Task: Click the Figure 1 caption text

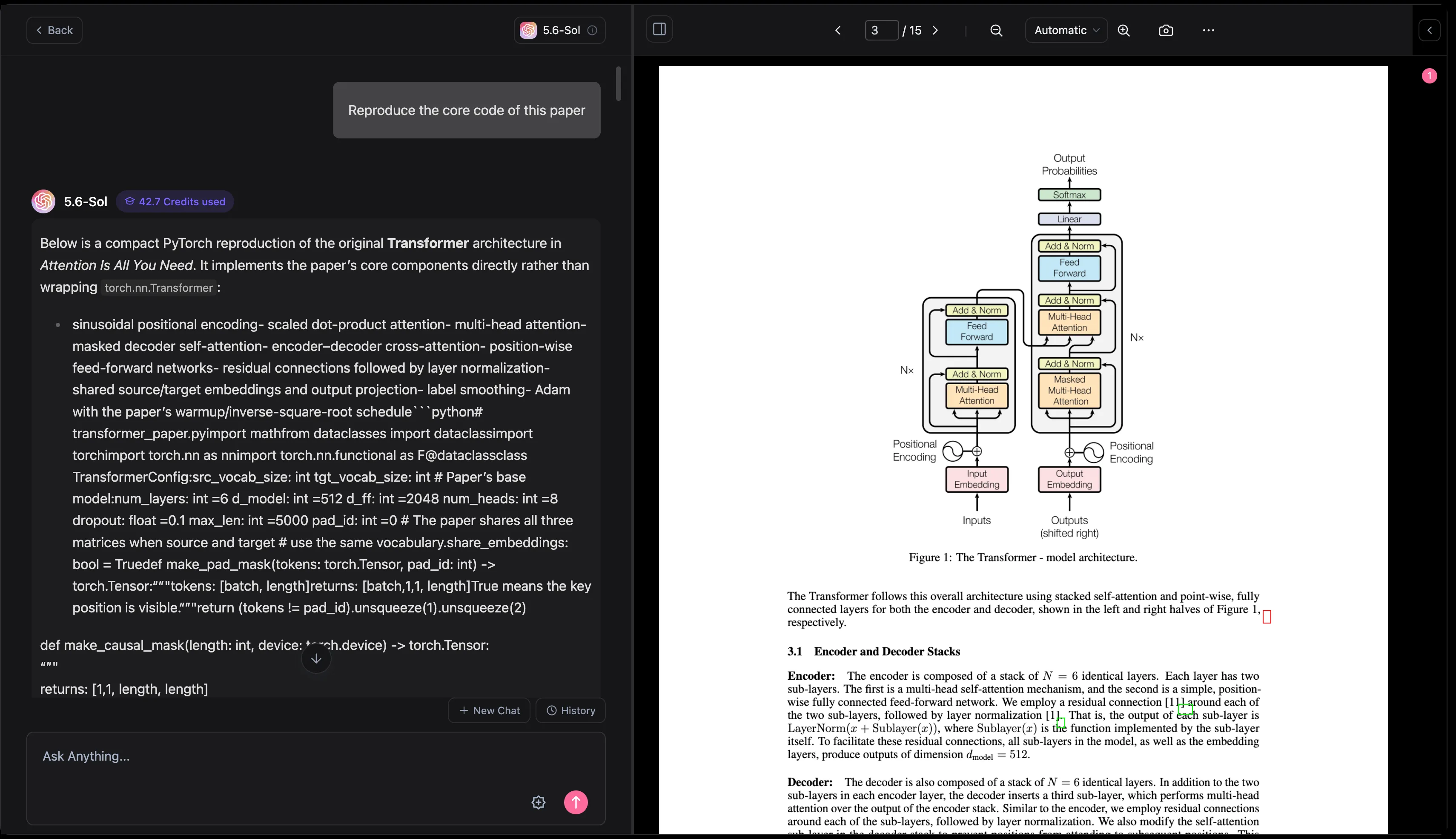Action: (1023, 557)
